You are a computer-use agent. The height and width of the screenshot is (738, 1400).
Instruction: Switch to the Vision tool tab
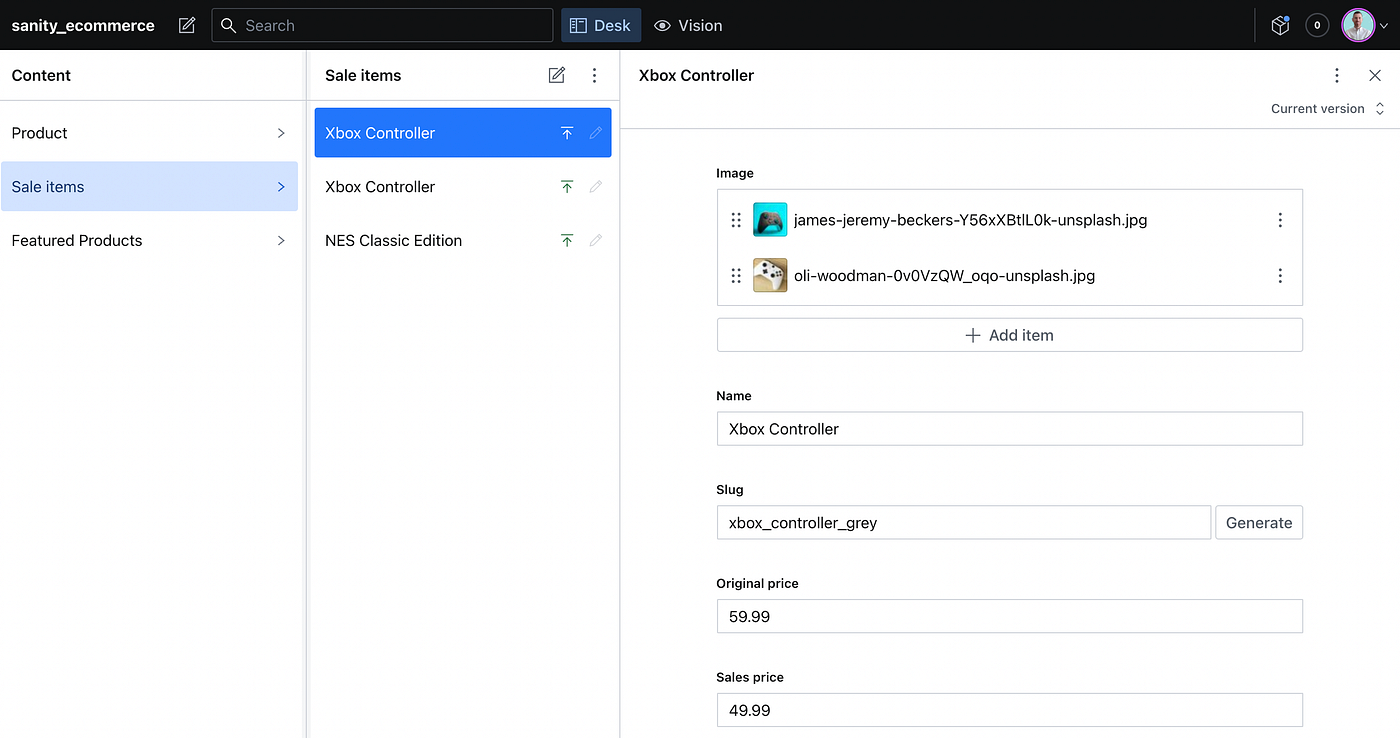coord(688,25)
